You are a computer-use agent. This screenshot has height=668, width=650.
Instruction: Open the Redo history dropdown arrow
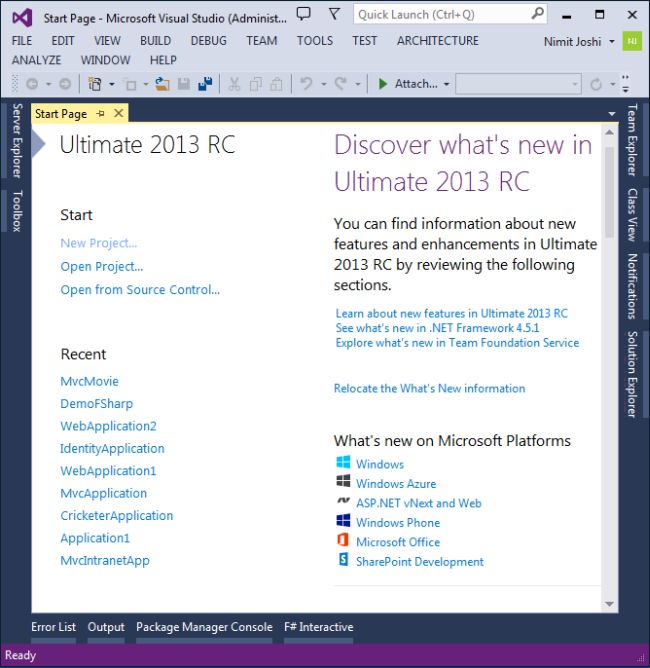(x=358, y=84)
